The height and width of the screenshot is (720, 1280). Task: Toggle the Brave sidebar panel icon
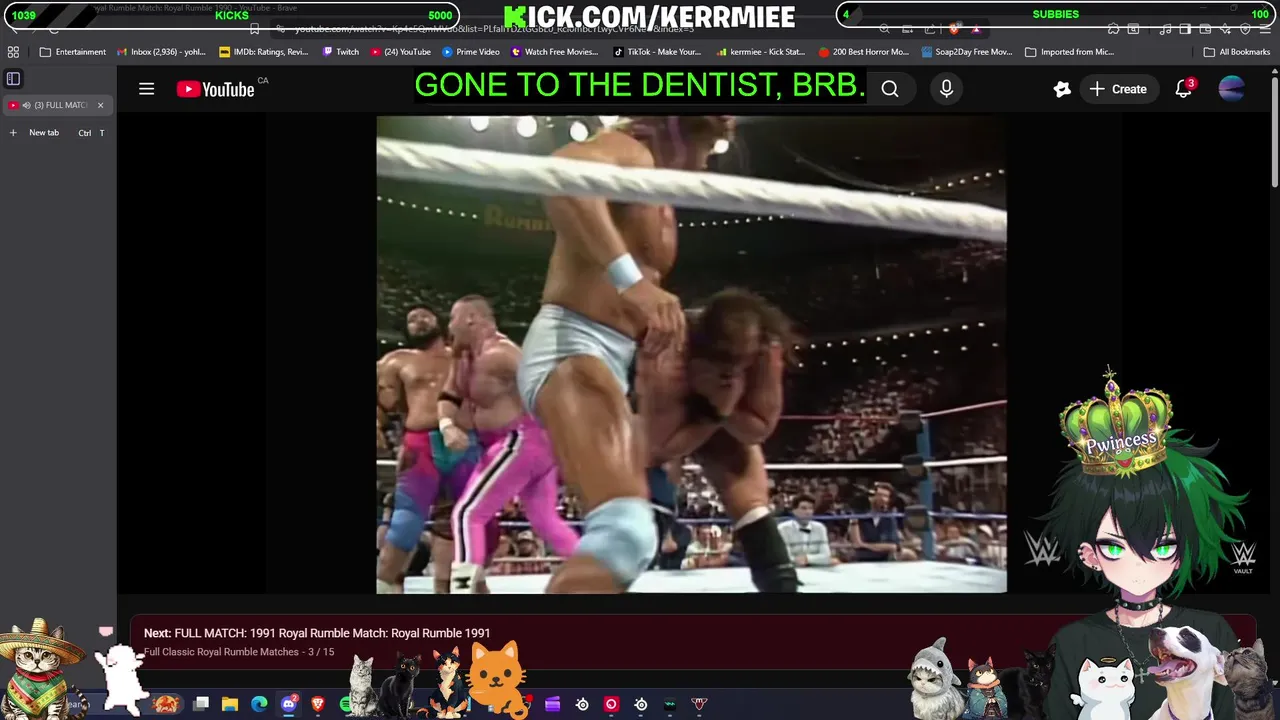coord(1184,29)
